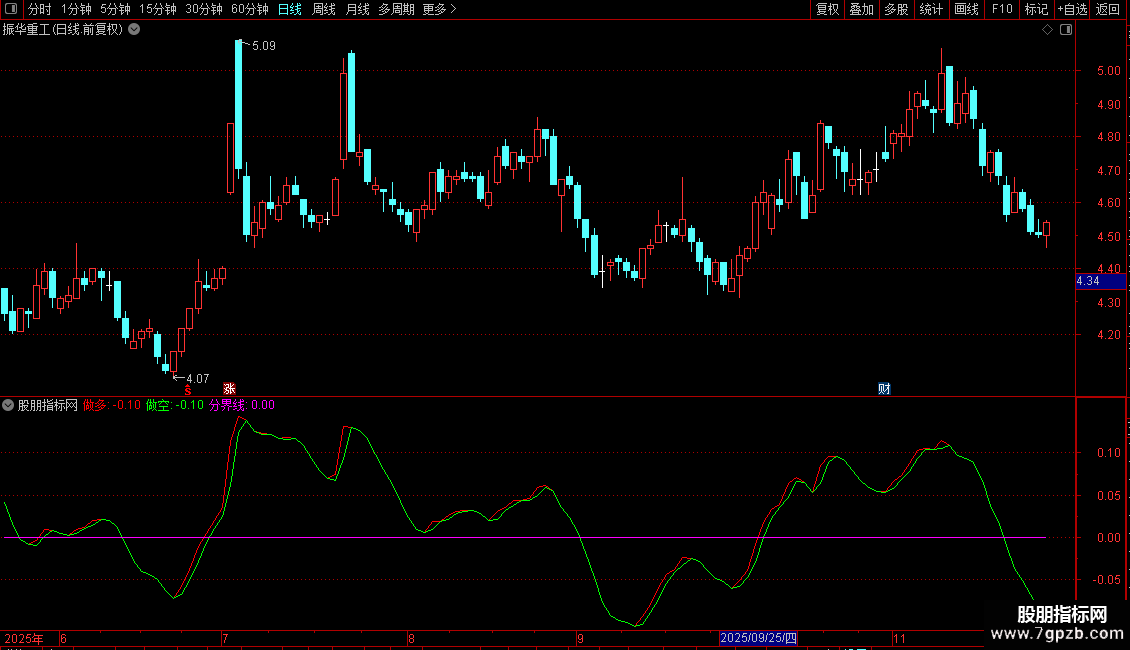Add stock with +自选 button
This screenshot has height=650, width=1130.
tap(1072, 9)
